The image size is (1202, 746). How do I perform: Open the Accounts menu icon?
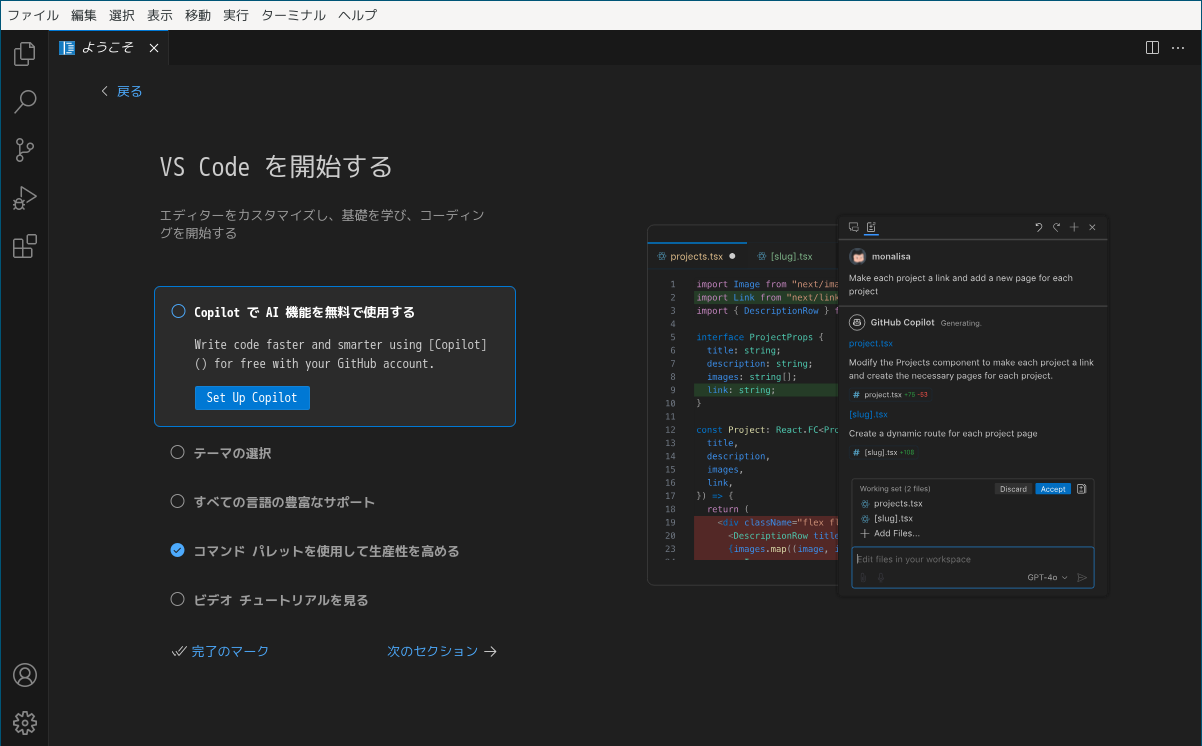coord(25,675)
